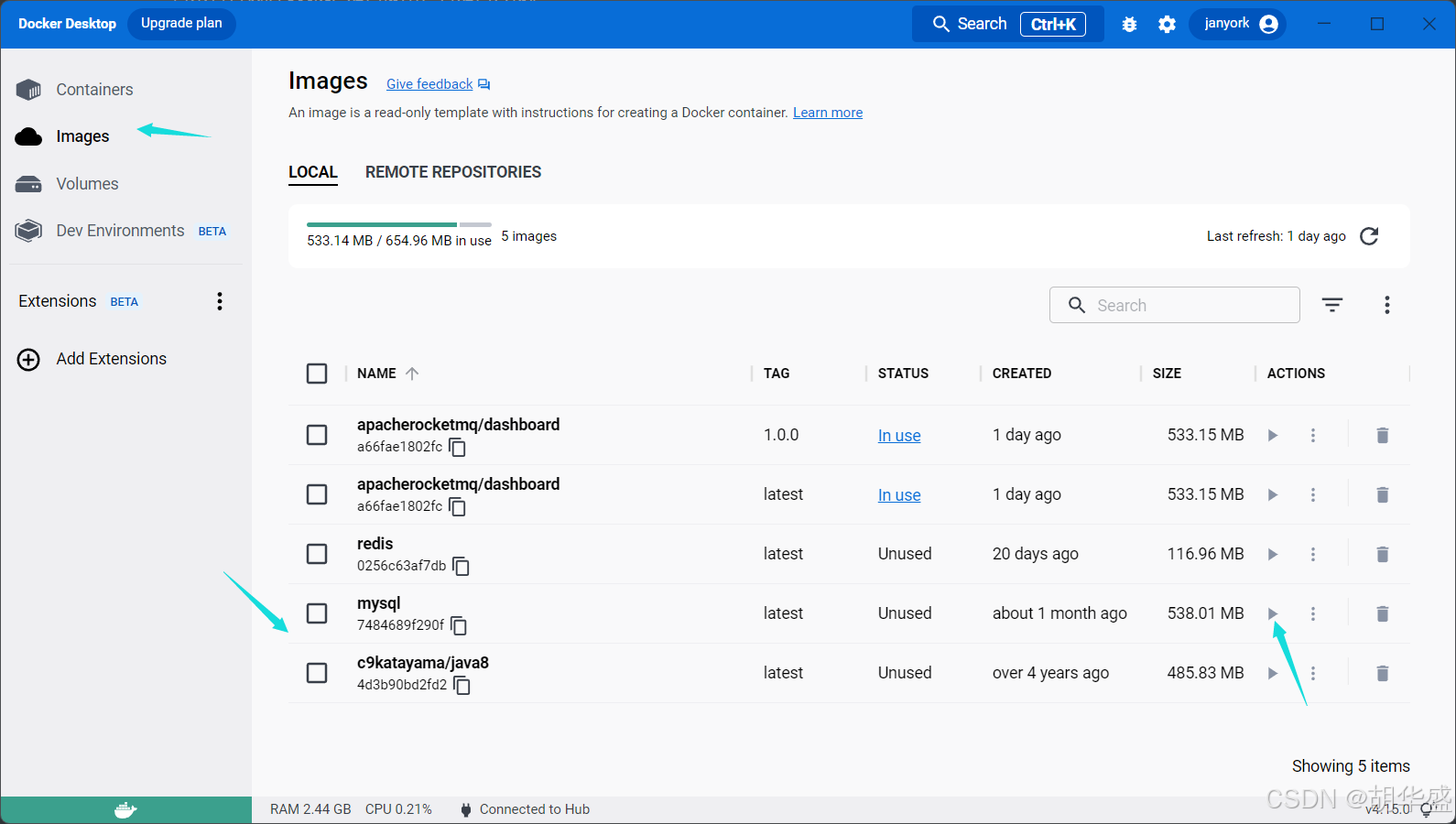This screenshot has height=824, width=1456.
Task: Run the c9katayama/java8 image
Action: [x=1272, y=673]
